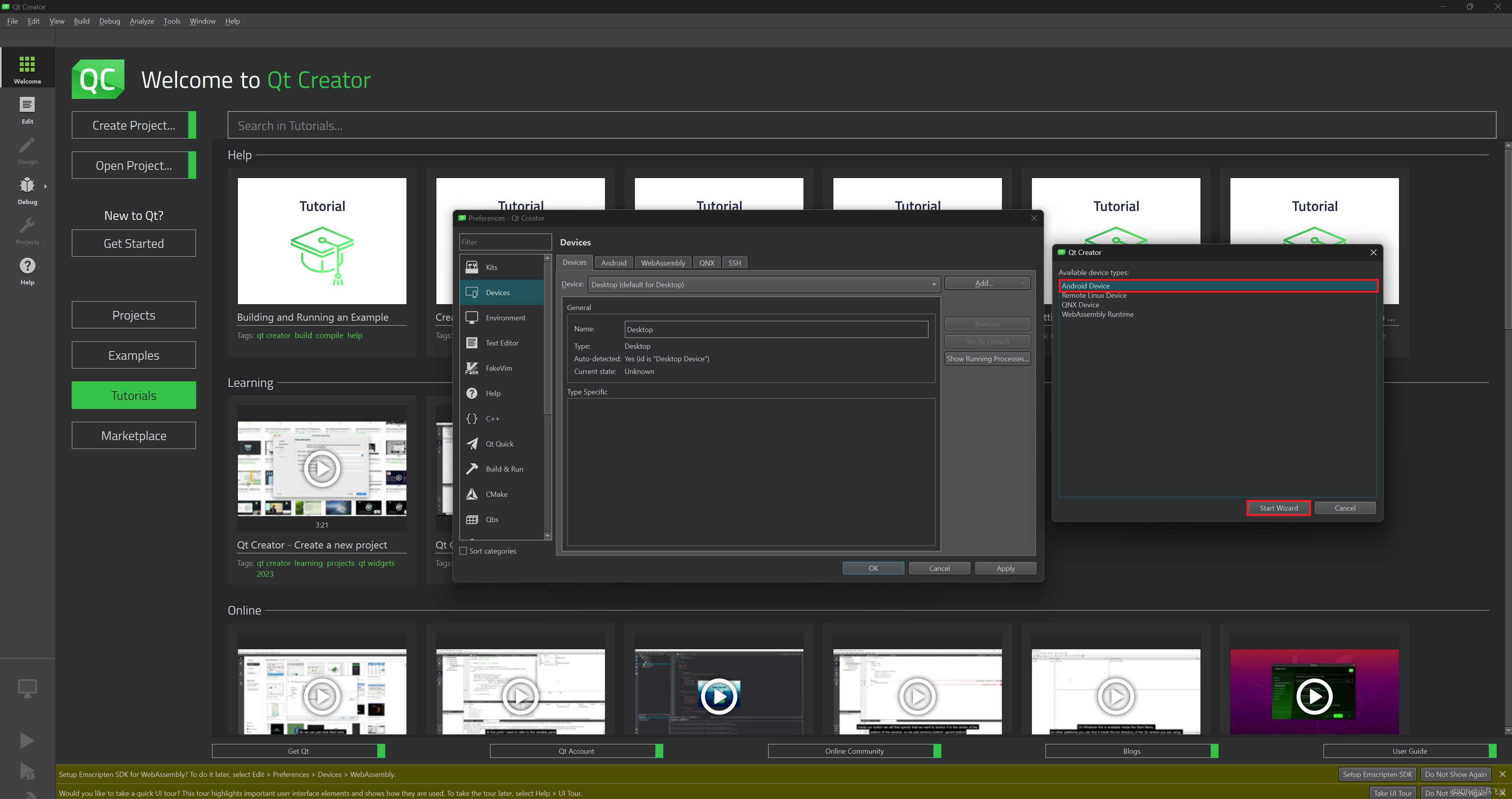Close the device types dialog with X
Image resolution: width=1512 pixels, height=799 pixels.
(x=1373, y=253)
